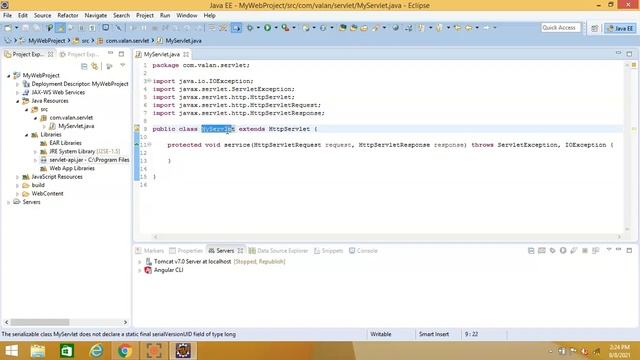Open the New file dropdown arrow
Screen dimensions: 640x360
(16, 28)
